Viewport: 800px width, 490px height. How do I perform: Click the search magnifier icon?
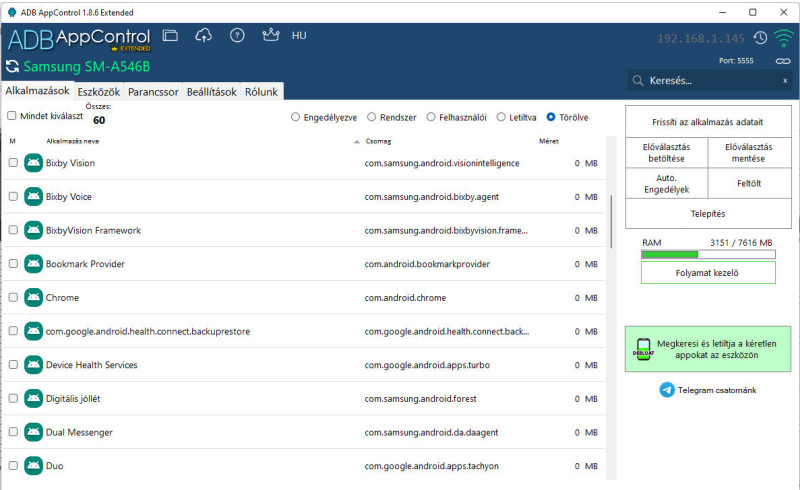[x=638, y=81]
